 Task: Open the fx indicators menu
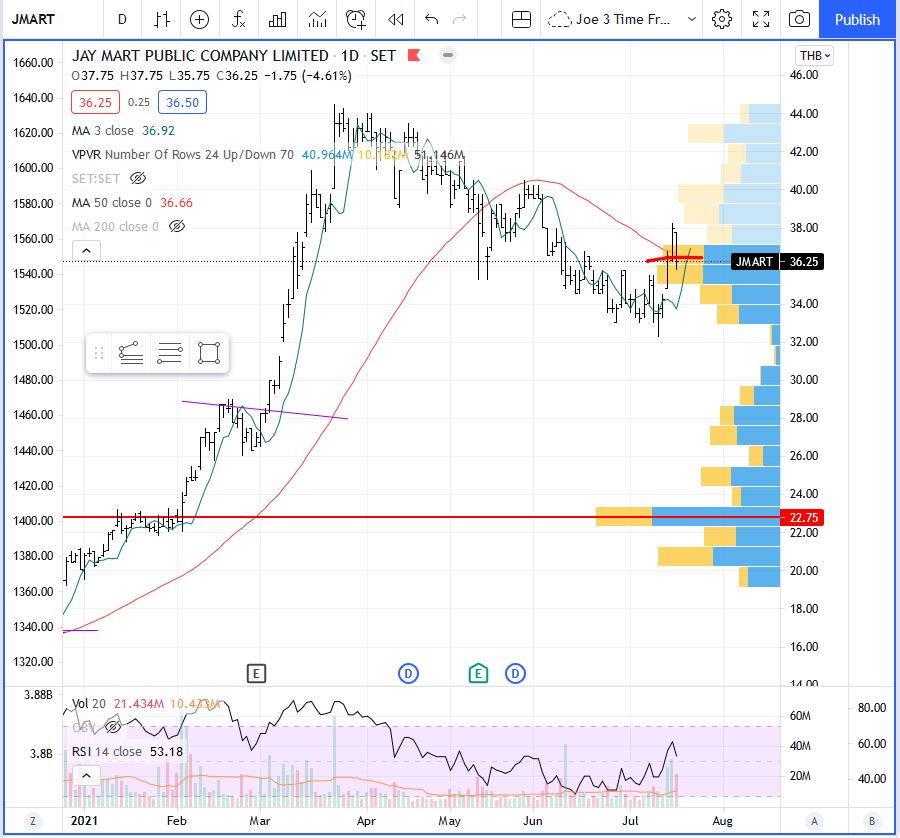pos(238,20)
